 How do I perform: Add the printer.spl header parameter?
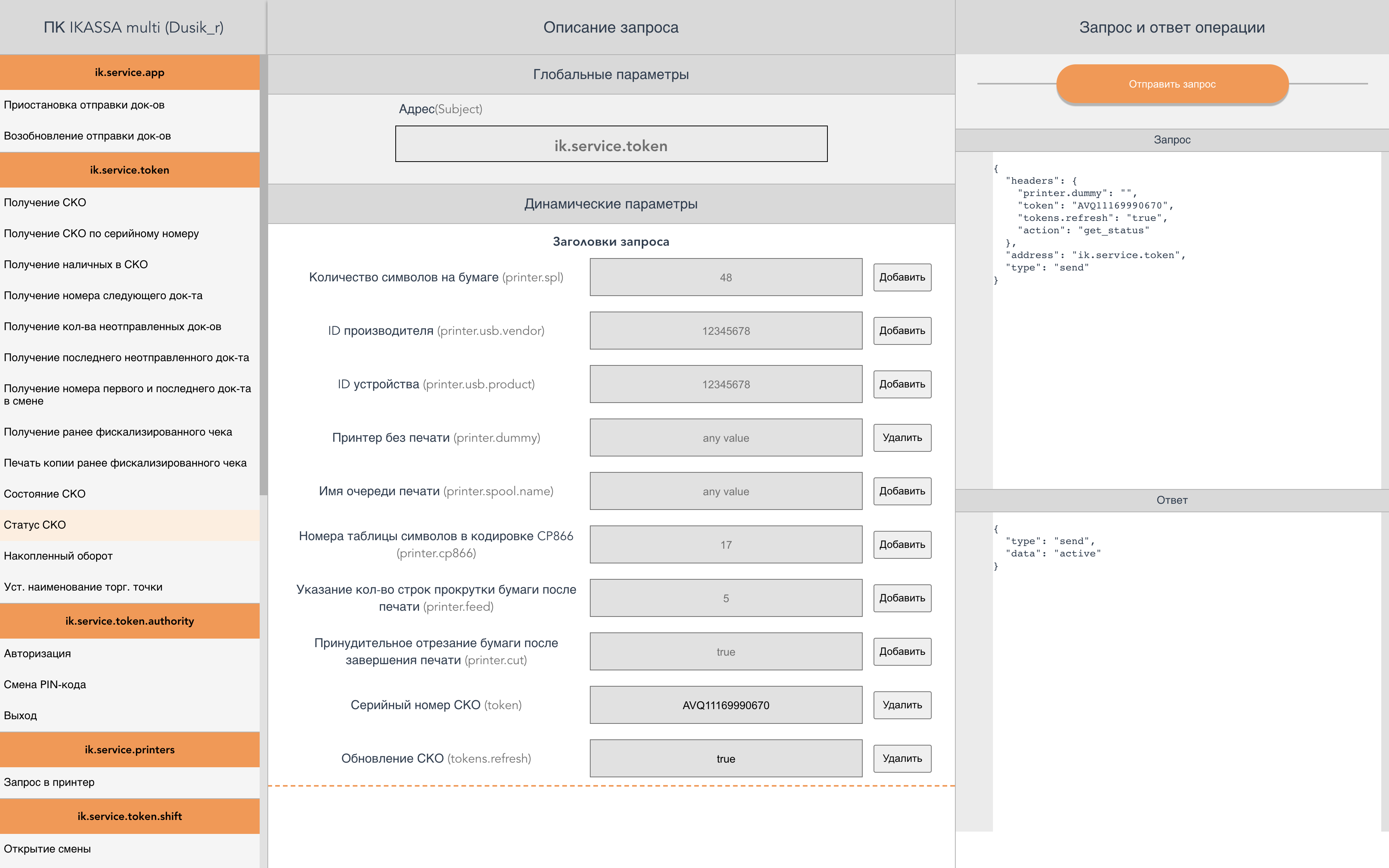[902, 277]
